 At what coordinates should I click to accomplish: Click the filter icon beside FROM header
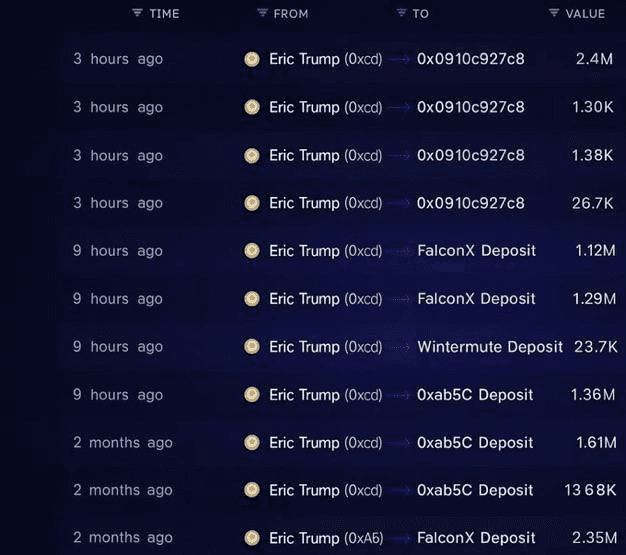pos(263,14)
